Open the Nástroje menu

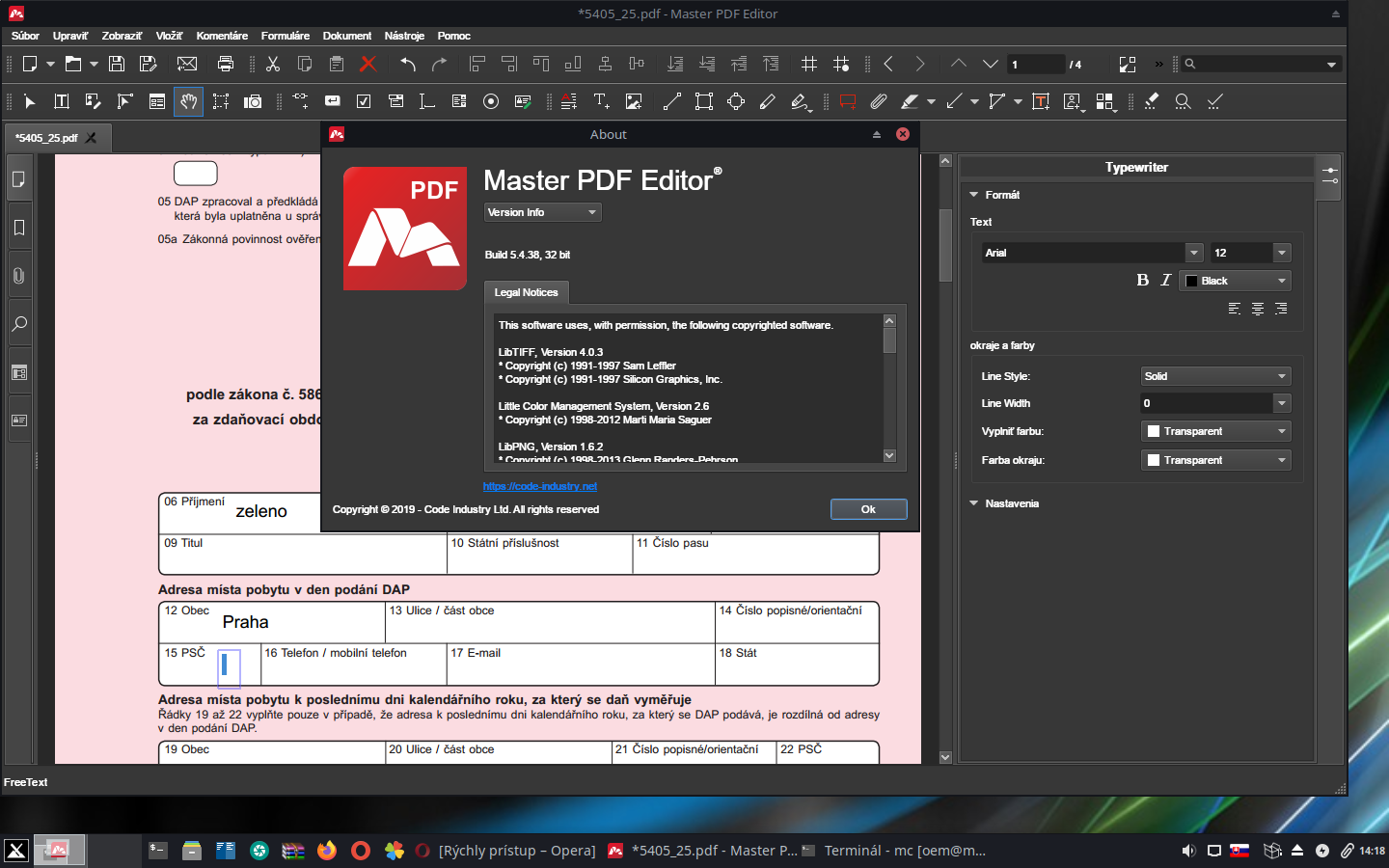tap(404, 36)
